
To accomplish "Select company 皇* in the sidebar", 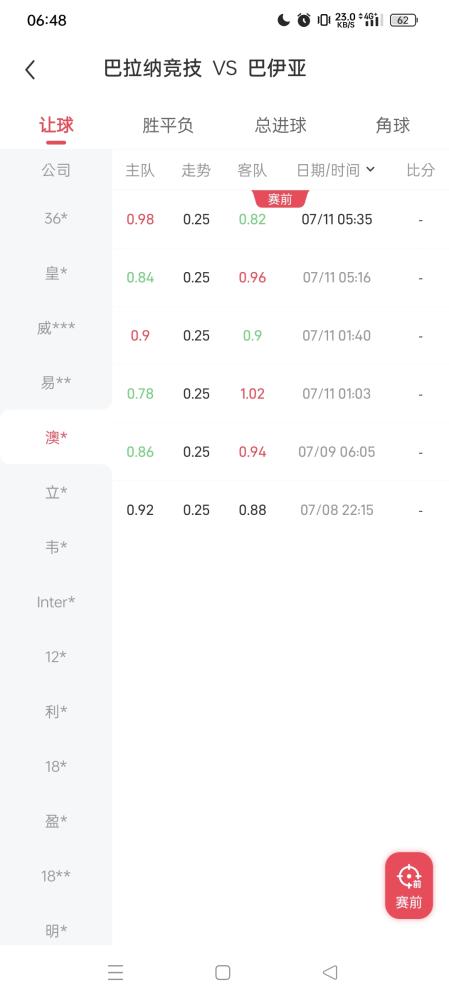I will tap(56, 273).
